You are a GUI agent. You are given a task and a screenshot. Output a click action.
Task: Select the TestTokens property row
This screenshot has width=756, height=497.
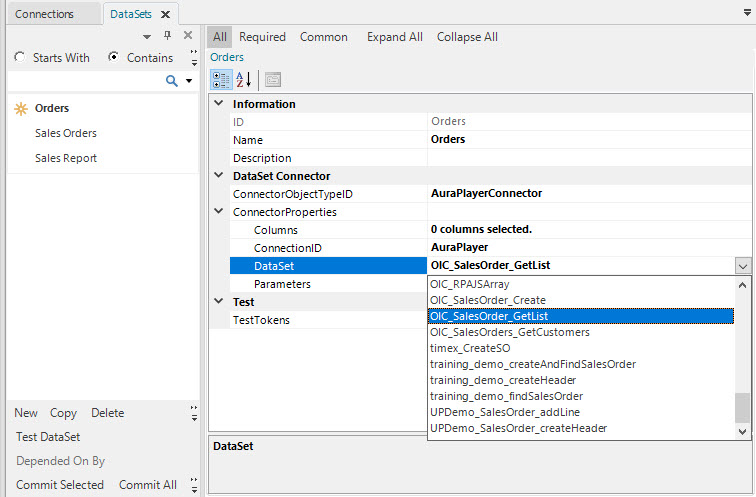click(328, 320)
